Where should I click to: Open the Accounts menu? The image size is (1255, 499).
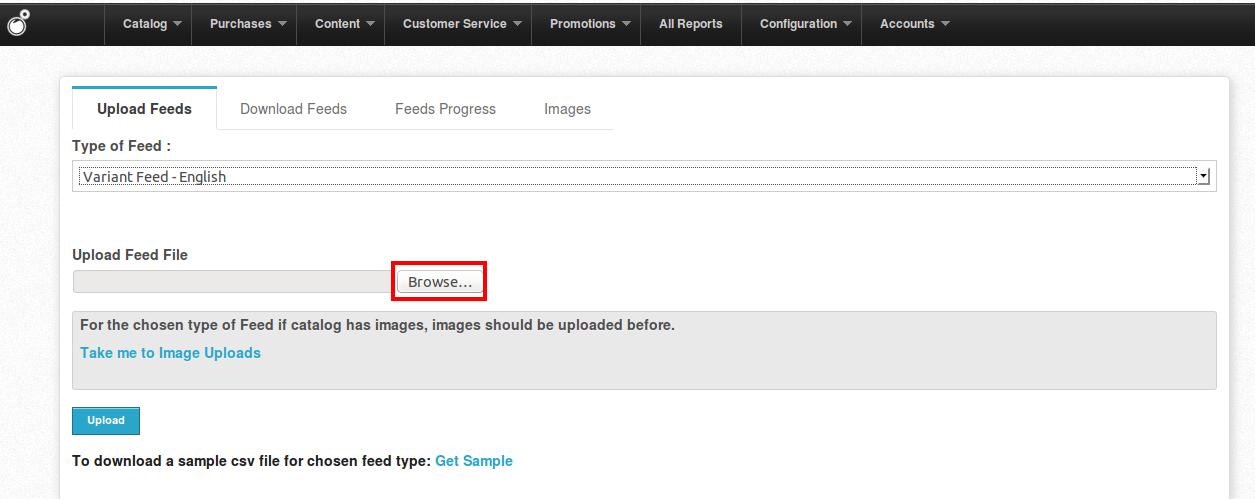[914, 24]
